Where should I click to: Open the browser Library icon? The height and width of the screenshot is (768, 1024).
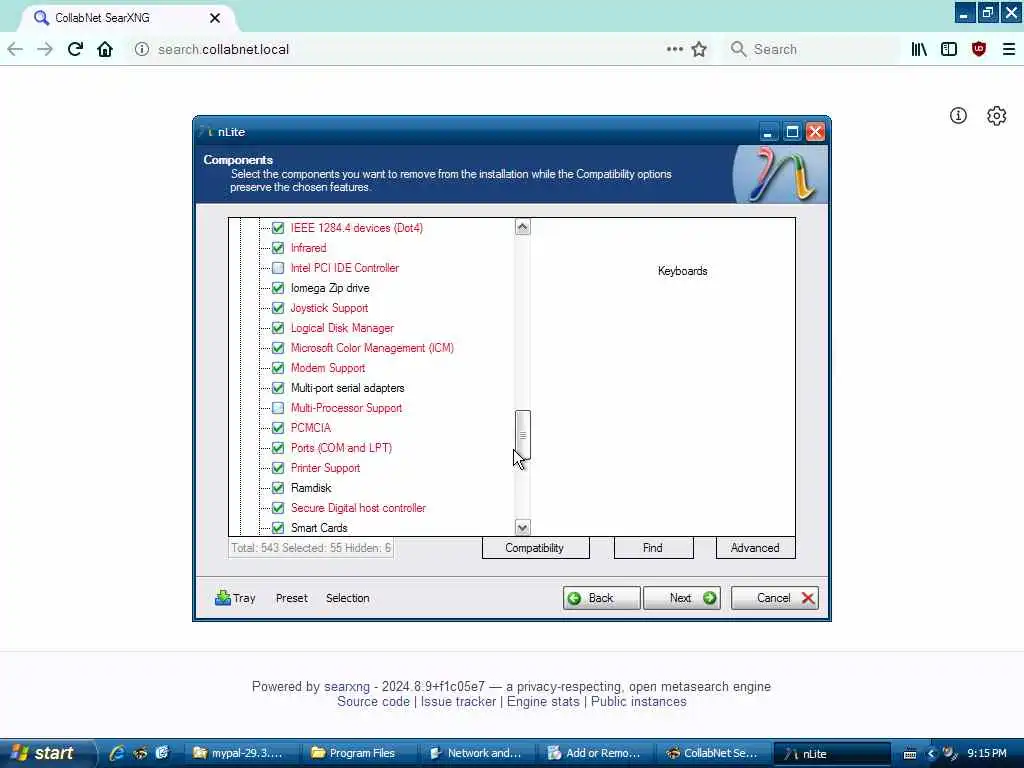pyautogui.click(x=919, y=49)
